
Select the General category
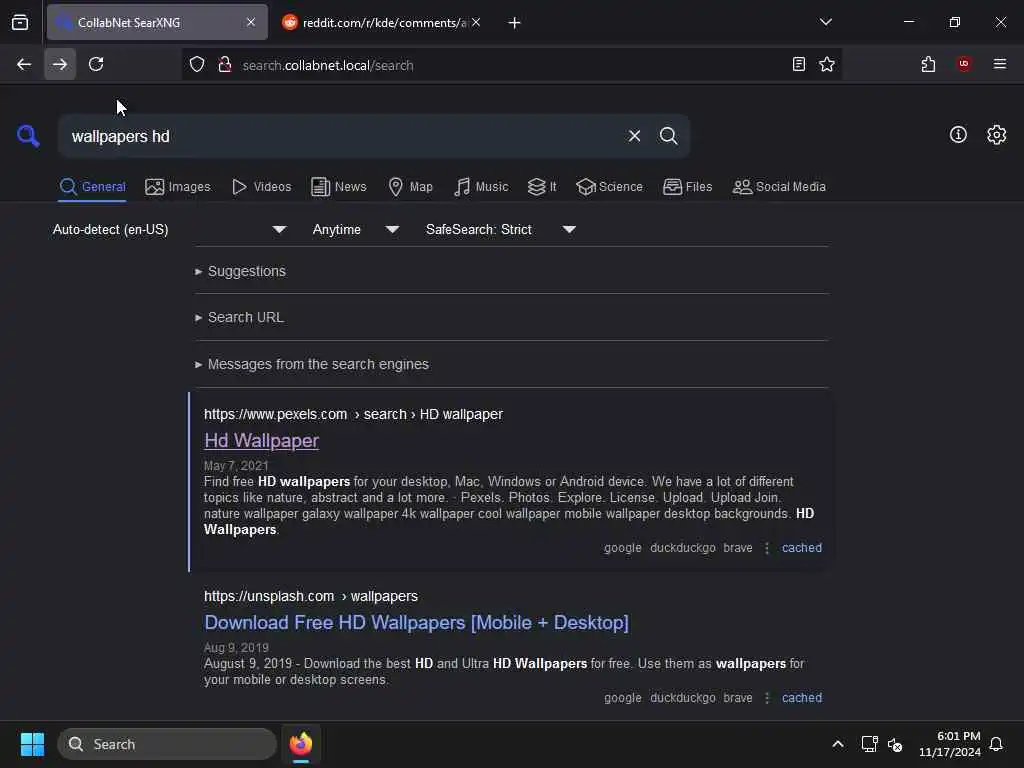tap(92, 187)
